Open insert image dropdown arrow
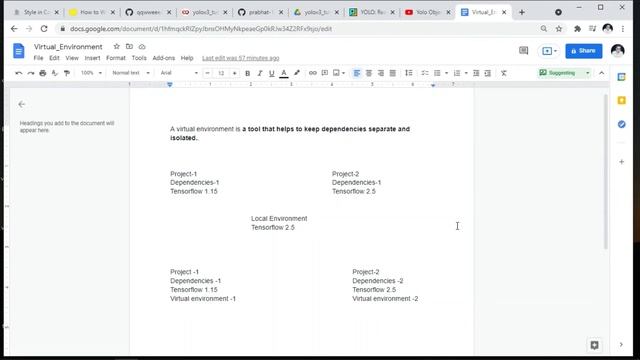640x360 pixels. tap(343, 73)
